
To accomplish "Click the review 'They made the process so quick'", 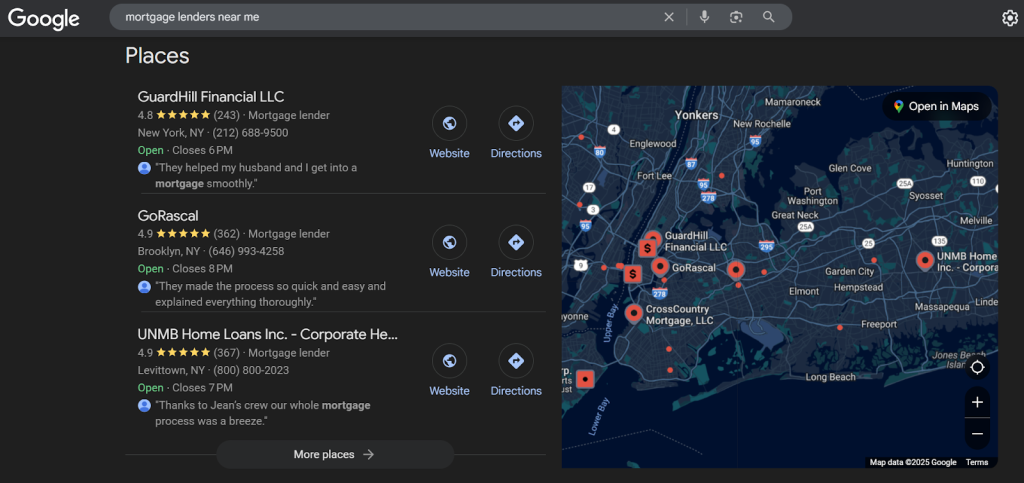I will [x=270, y=294].
